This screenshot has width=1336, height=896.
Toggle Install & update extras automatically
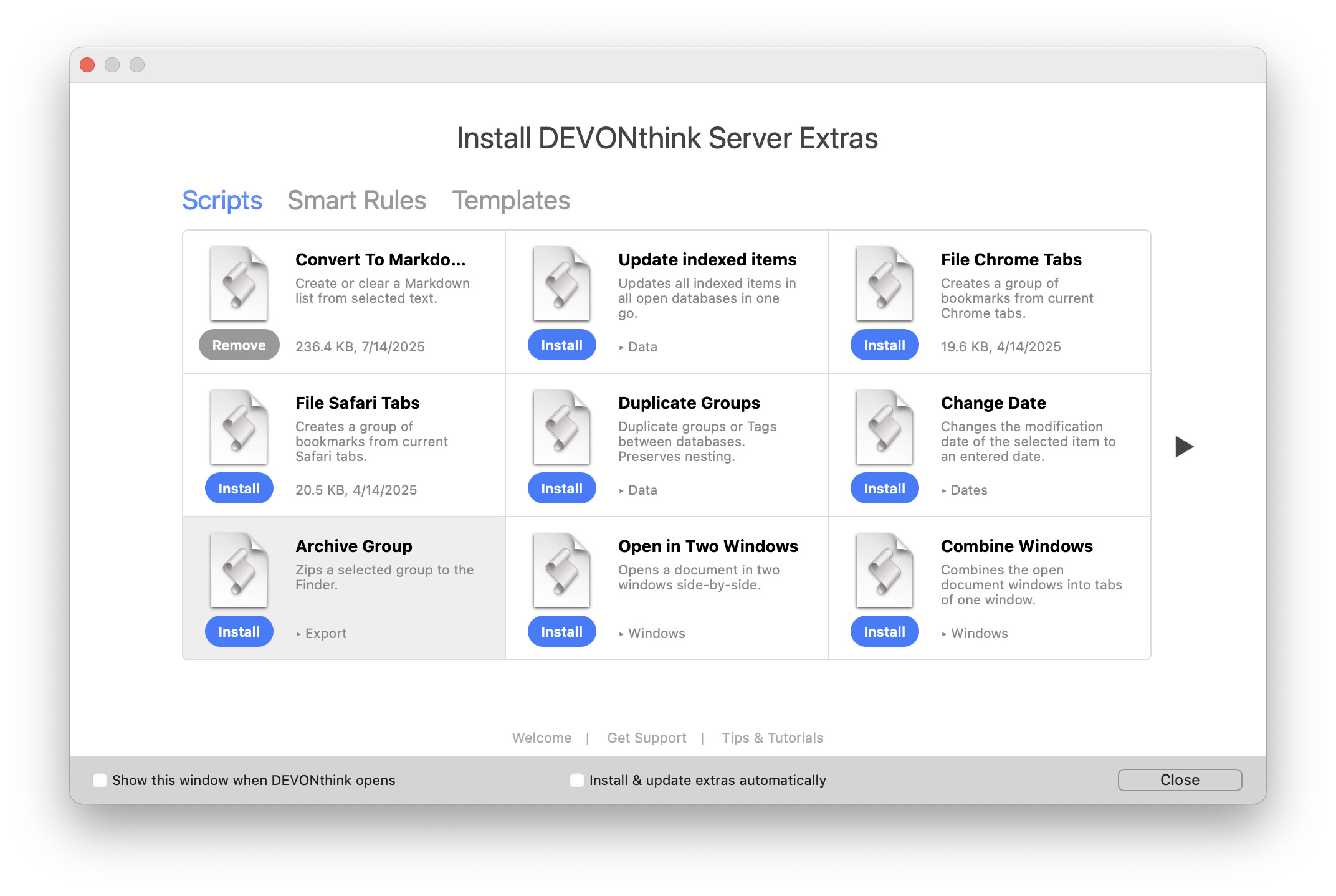point(577,780)
